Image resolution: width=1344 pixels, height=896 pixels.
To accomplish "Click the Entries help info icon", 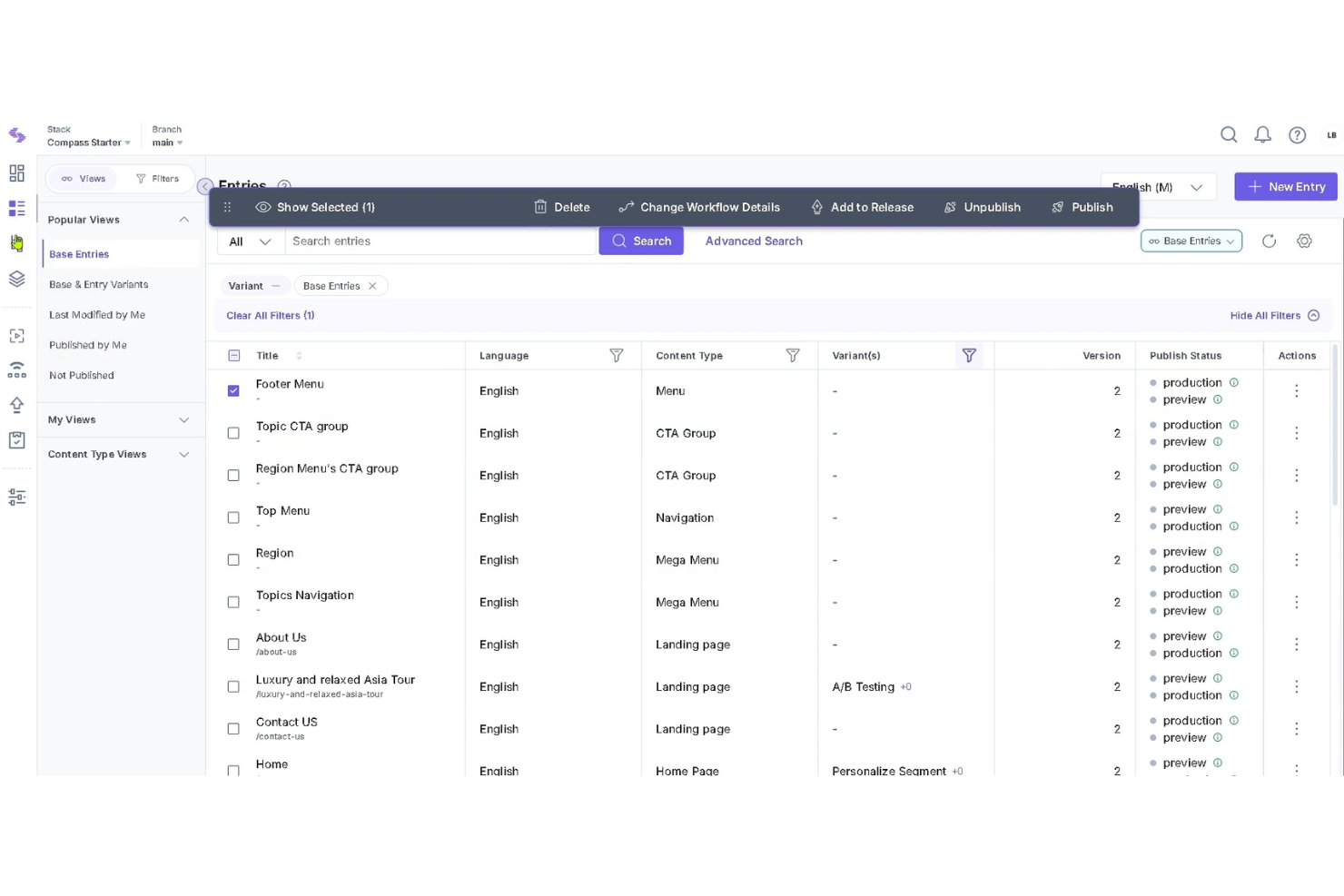I will 283,185.
